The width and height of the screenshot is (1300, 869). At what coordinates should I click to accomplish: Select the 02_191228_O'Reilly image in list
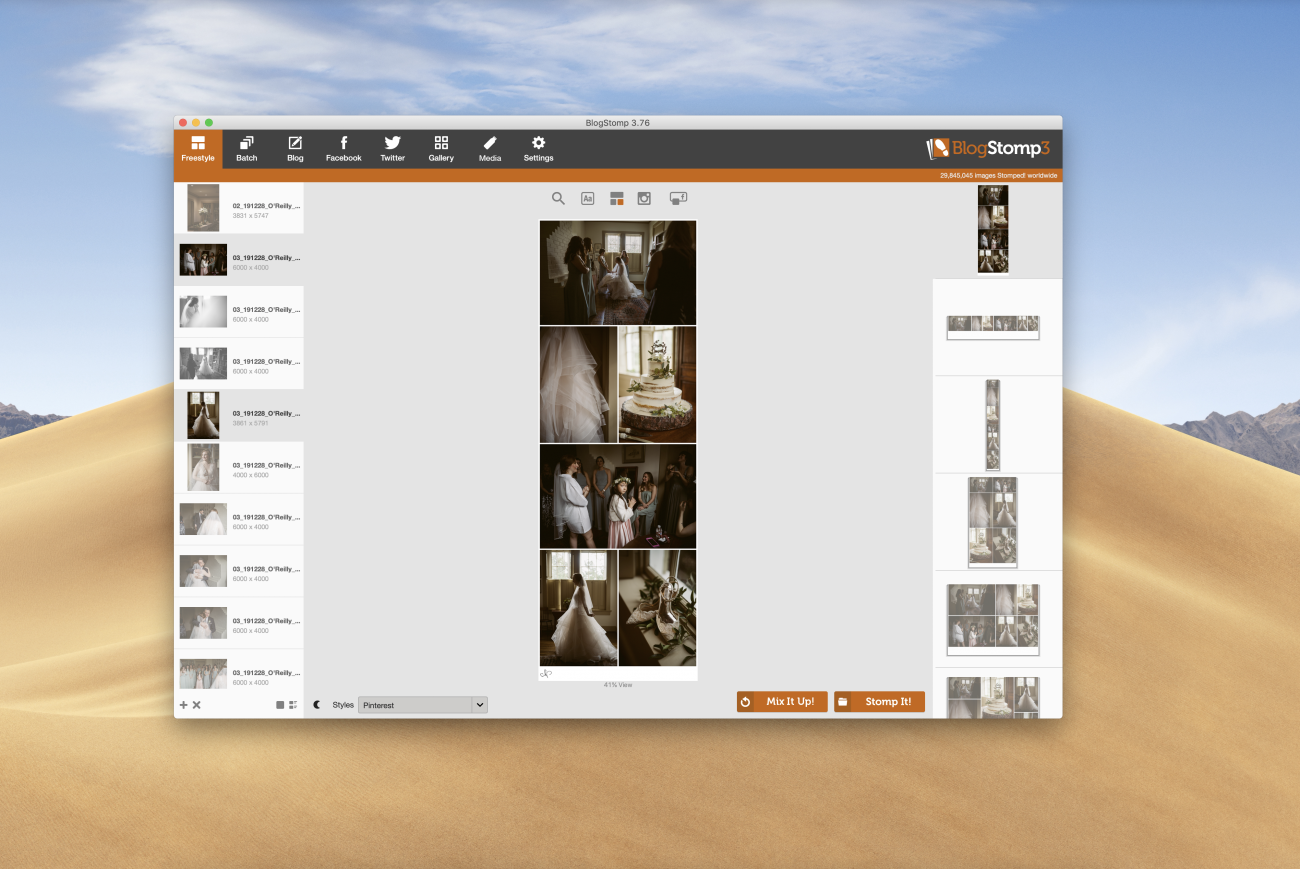(x=239, y=208)
